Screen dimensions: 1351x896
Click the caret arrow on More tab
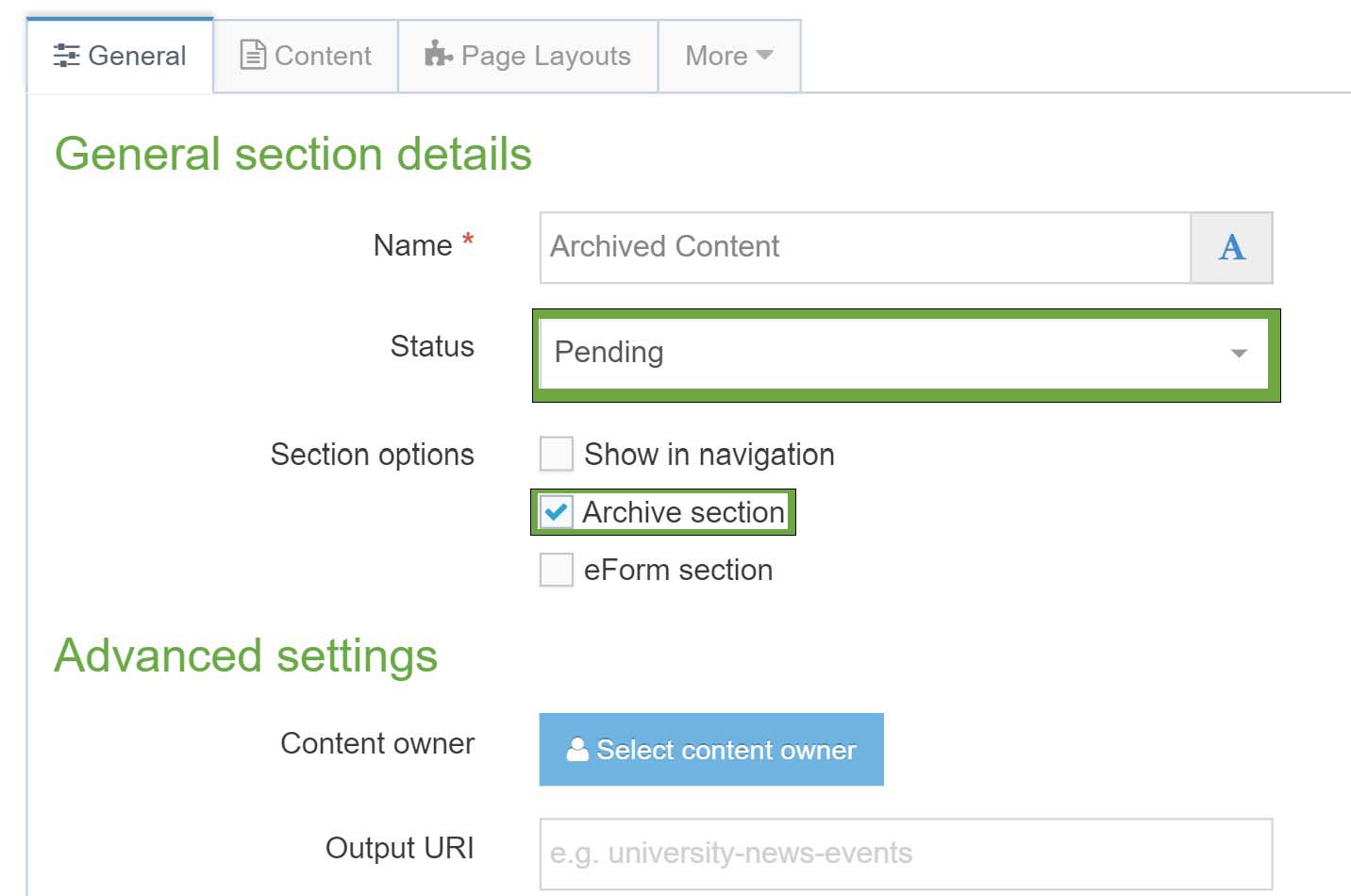point(765,55)
